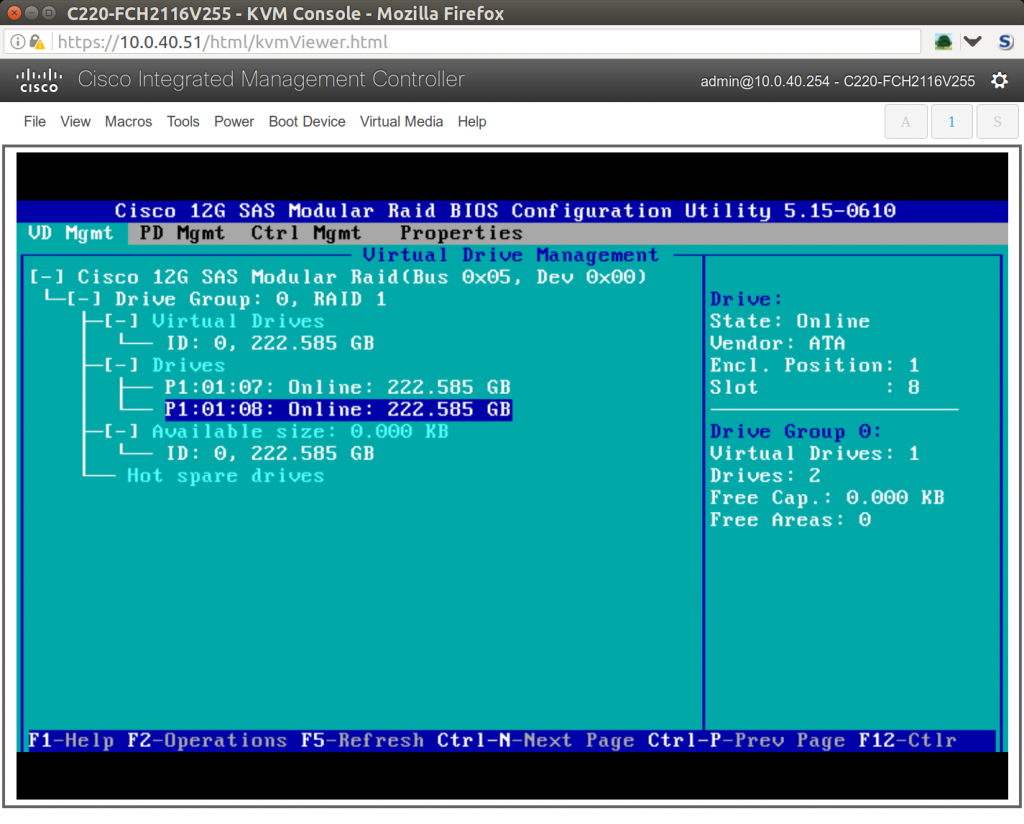Switch to the VD Mgmt tab
The width and height of the screenshot is (1024, 824).
(x=71, y=233)
